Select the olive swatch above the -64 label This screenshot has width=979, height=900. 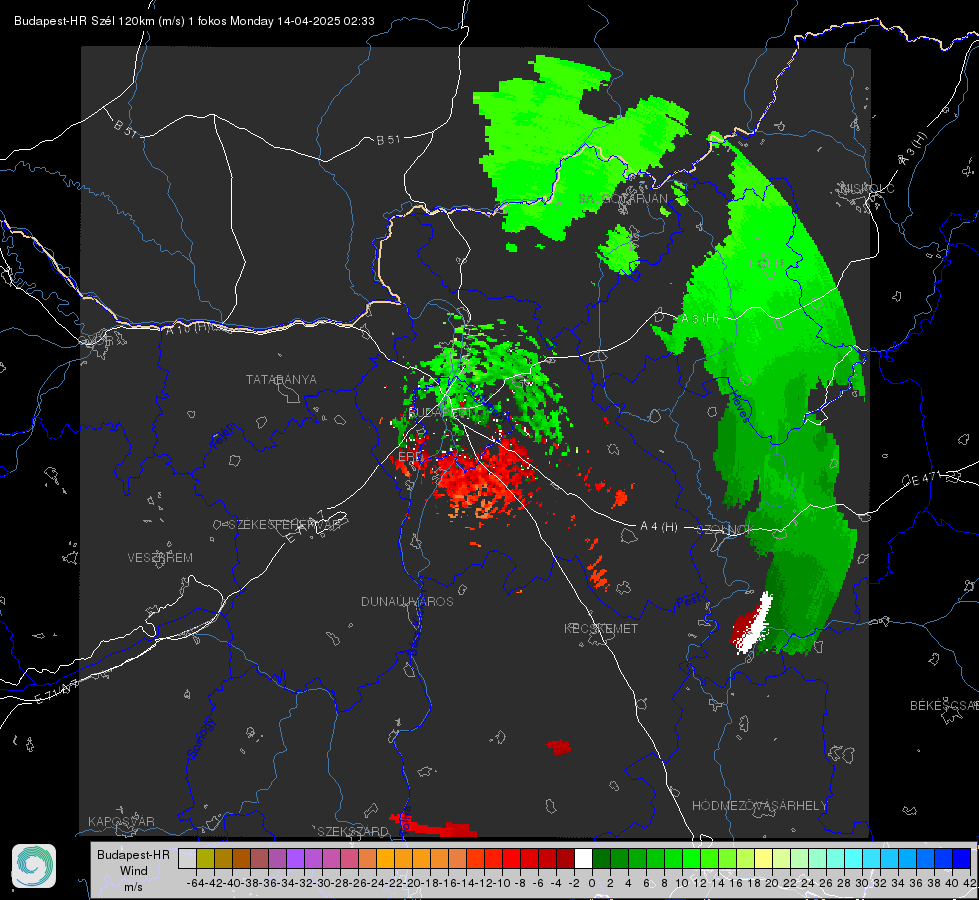pos(205,858)
